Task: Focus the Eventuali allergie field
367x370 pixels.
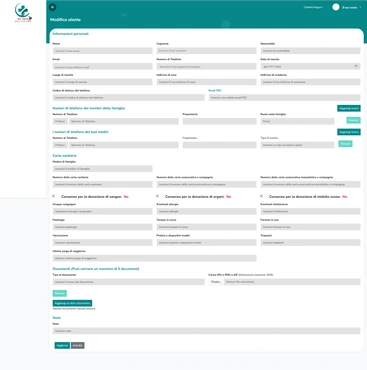Action: [x=206, y=211]
